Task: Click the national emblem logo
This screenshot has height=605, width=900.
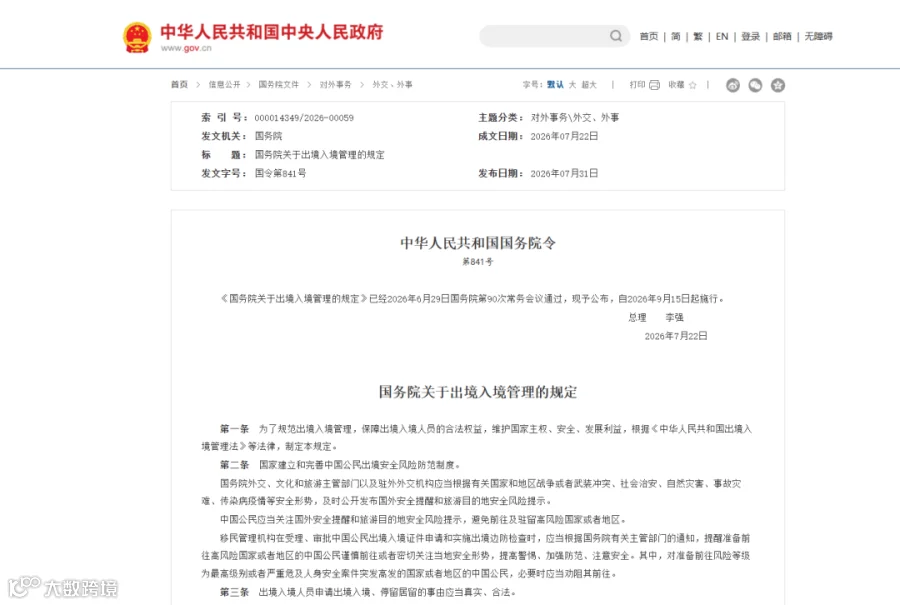Action: pyautogui.click(x=137, y=37)
